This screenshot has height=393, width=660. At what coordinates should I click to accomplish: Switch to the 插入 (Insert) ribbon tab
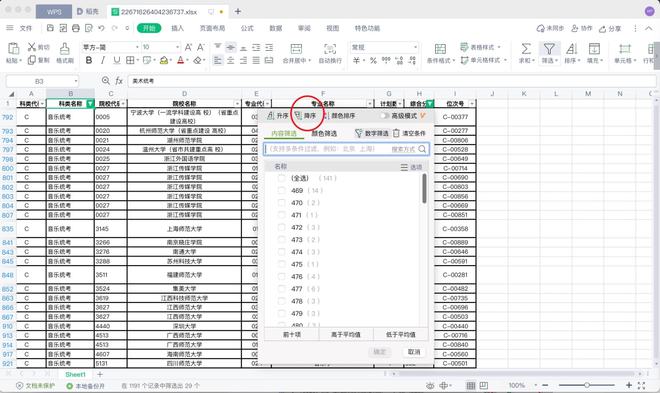pos(177,28)
